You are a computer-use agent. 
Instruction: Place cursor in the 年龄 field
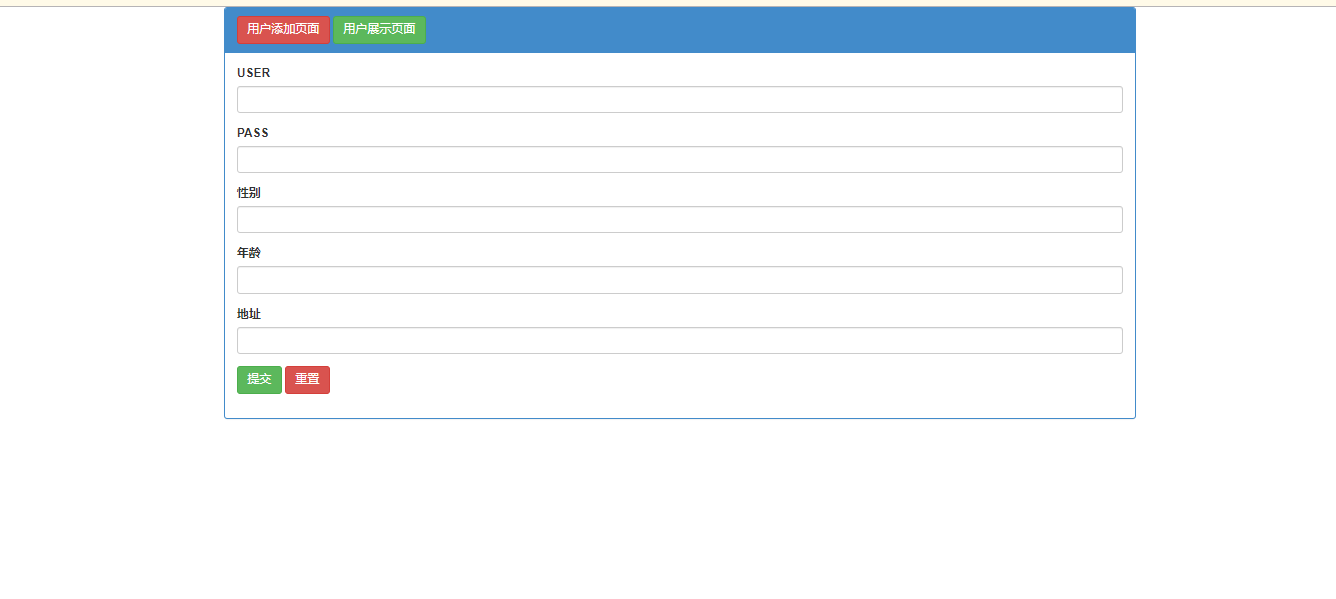point(679,280)
